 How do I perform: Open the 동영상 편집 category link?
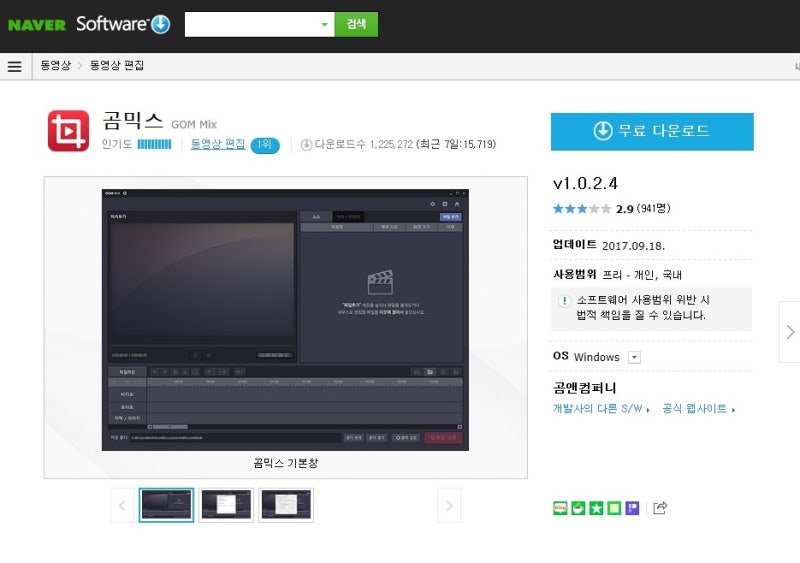point(218,144)
